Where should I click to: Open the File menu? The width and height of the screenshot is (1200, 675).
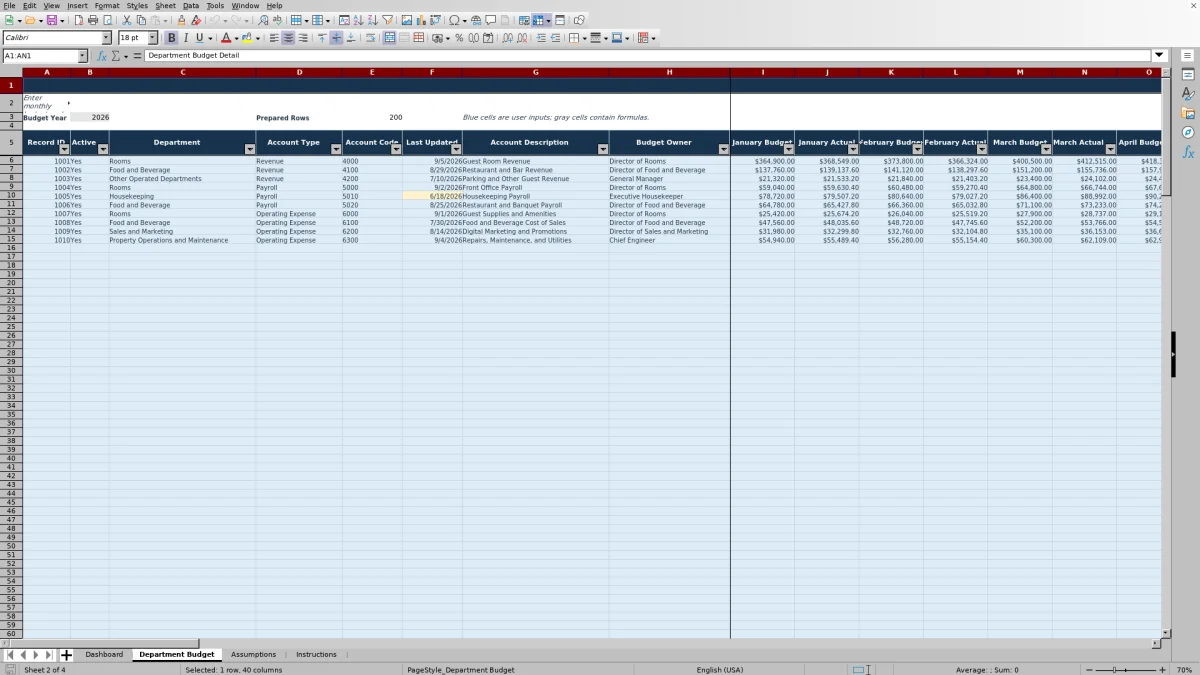pyautogui.click(x=9, y=5)
